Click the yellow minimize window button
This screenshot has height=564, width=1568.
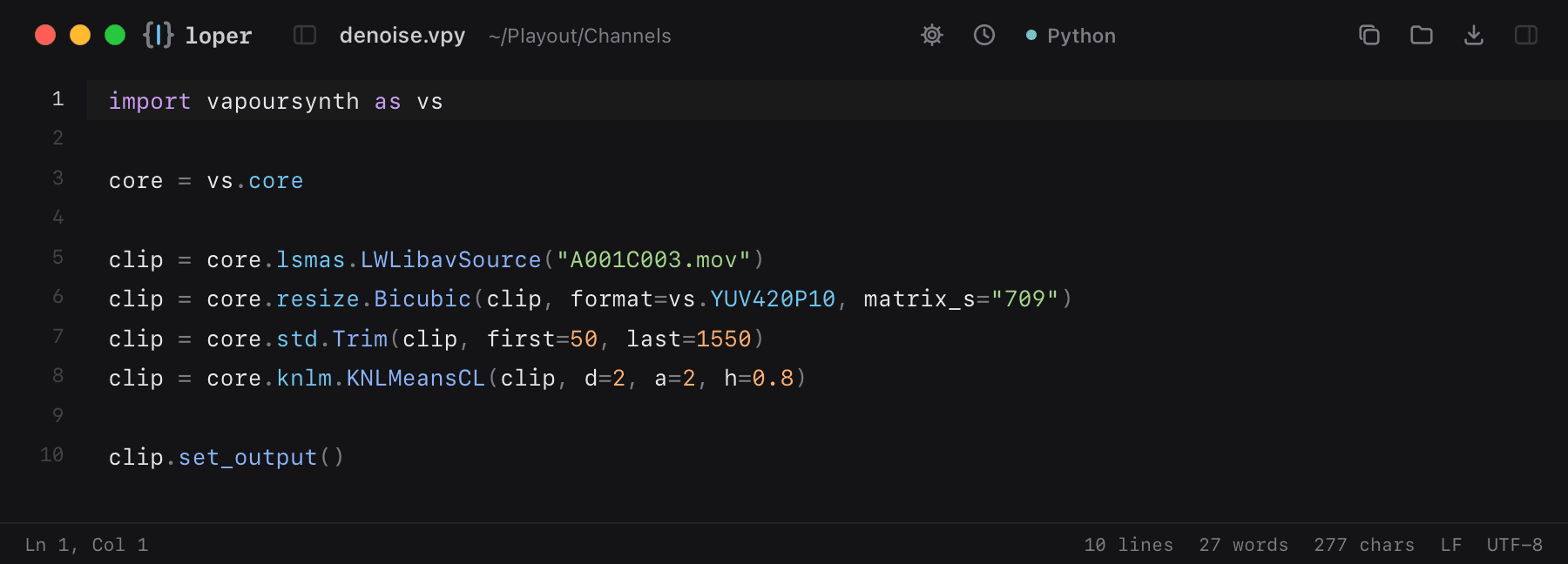click(80, 35)
